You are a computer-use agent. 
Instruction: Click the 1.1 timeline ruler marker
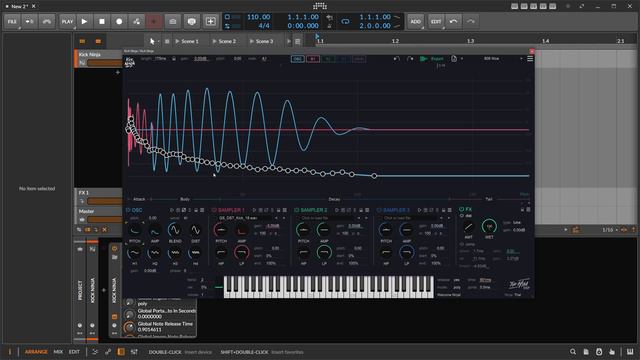click(x=320, y=41)
